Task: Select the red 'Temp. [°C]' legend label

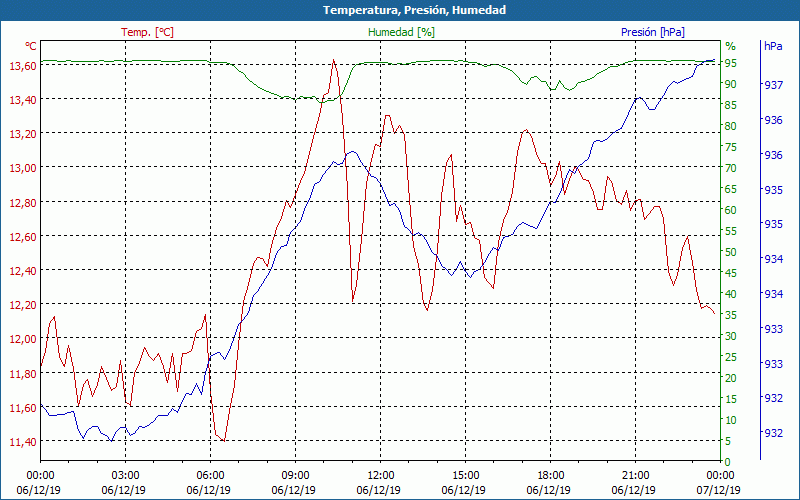Action: point(147,32)
